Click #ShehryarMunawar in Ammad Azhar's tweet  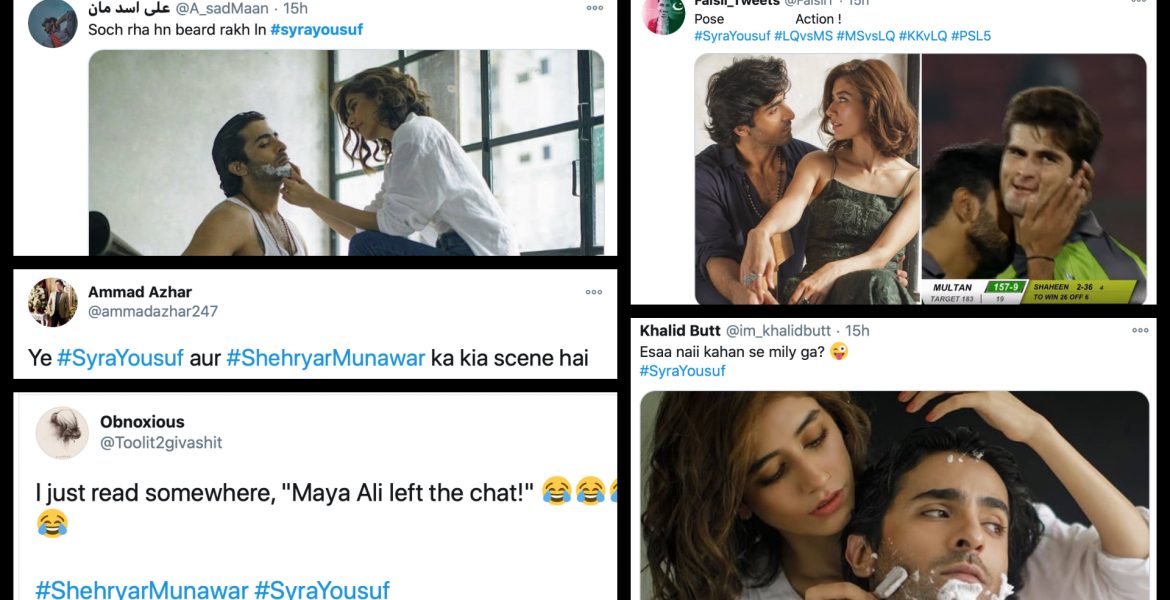coord(326,358)
